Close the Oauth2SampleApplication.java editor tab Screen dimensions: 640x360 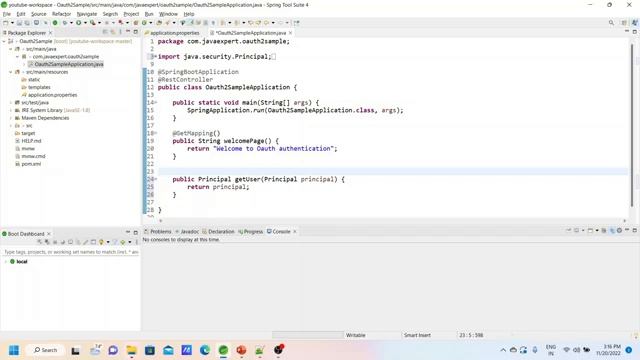(x=290, y=33)
